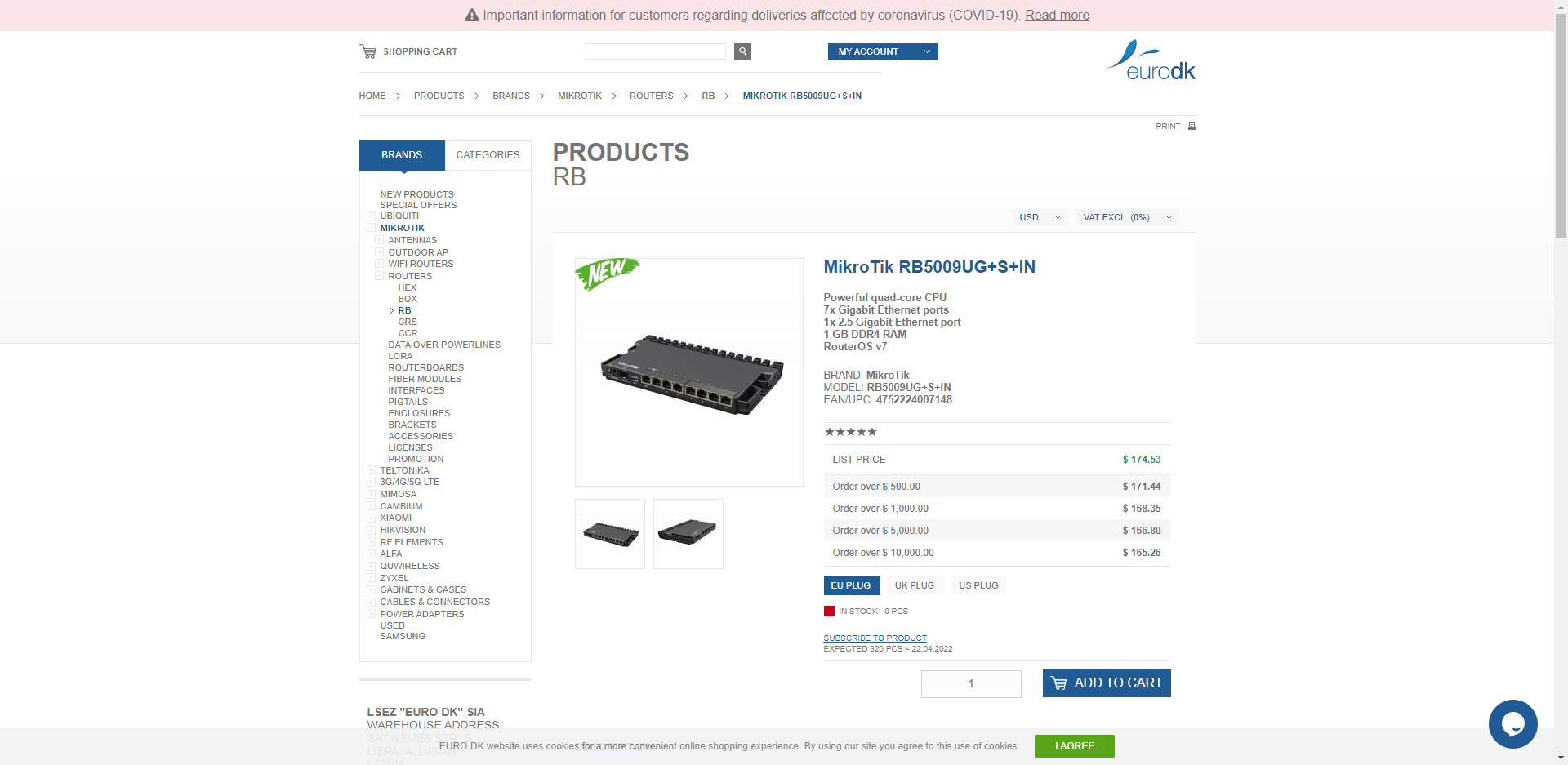Open the CRS routers category
1568x765 pixels.
pyautogui.click(x=408, y=322)
